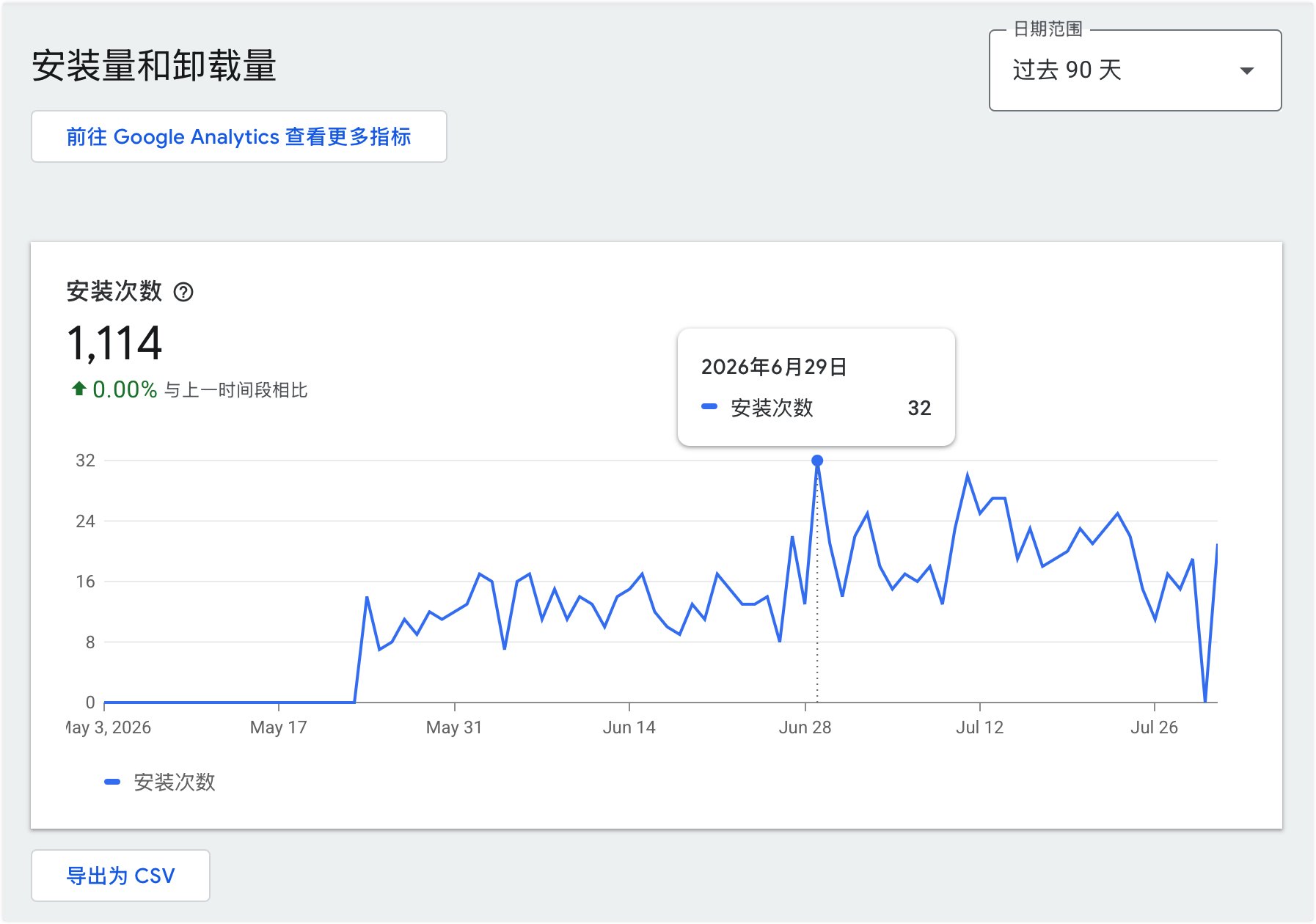Screen dimensions: 1316x924
Task: Click the Jun 14 x-axis label
Action: pyautogui.click(x=629, y=727)
